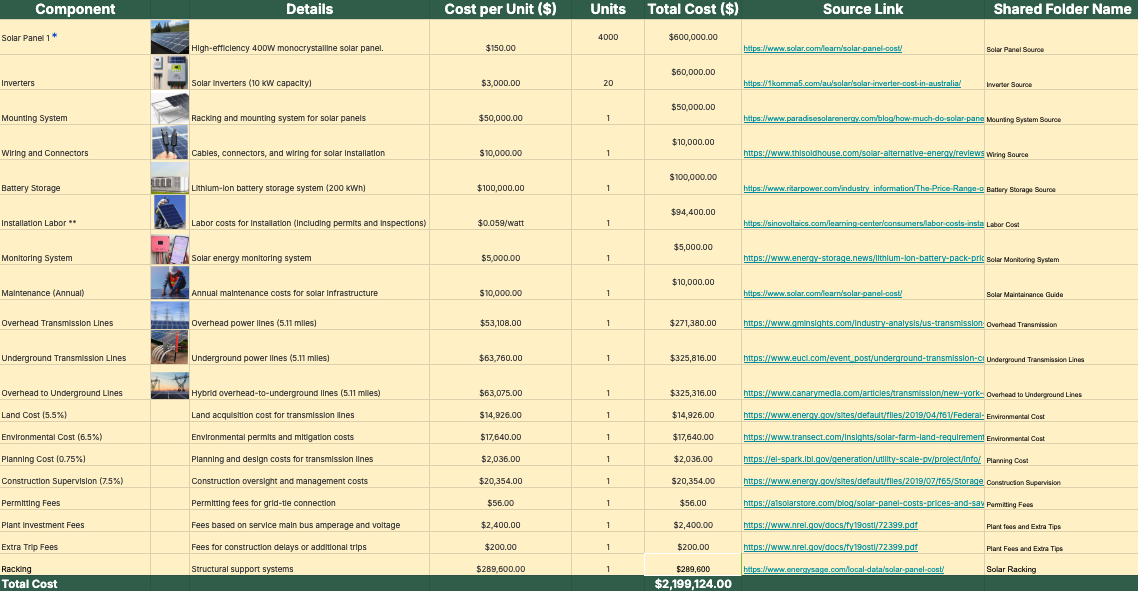Click the Underground Transmission Lines thumbnail image
The width and height of the screenshot is (1138, 591).
[x=170, y=348]
